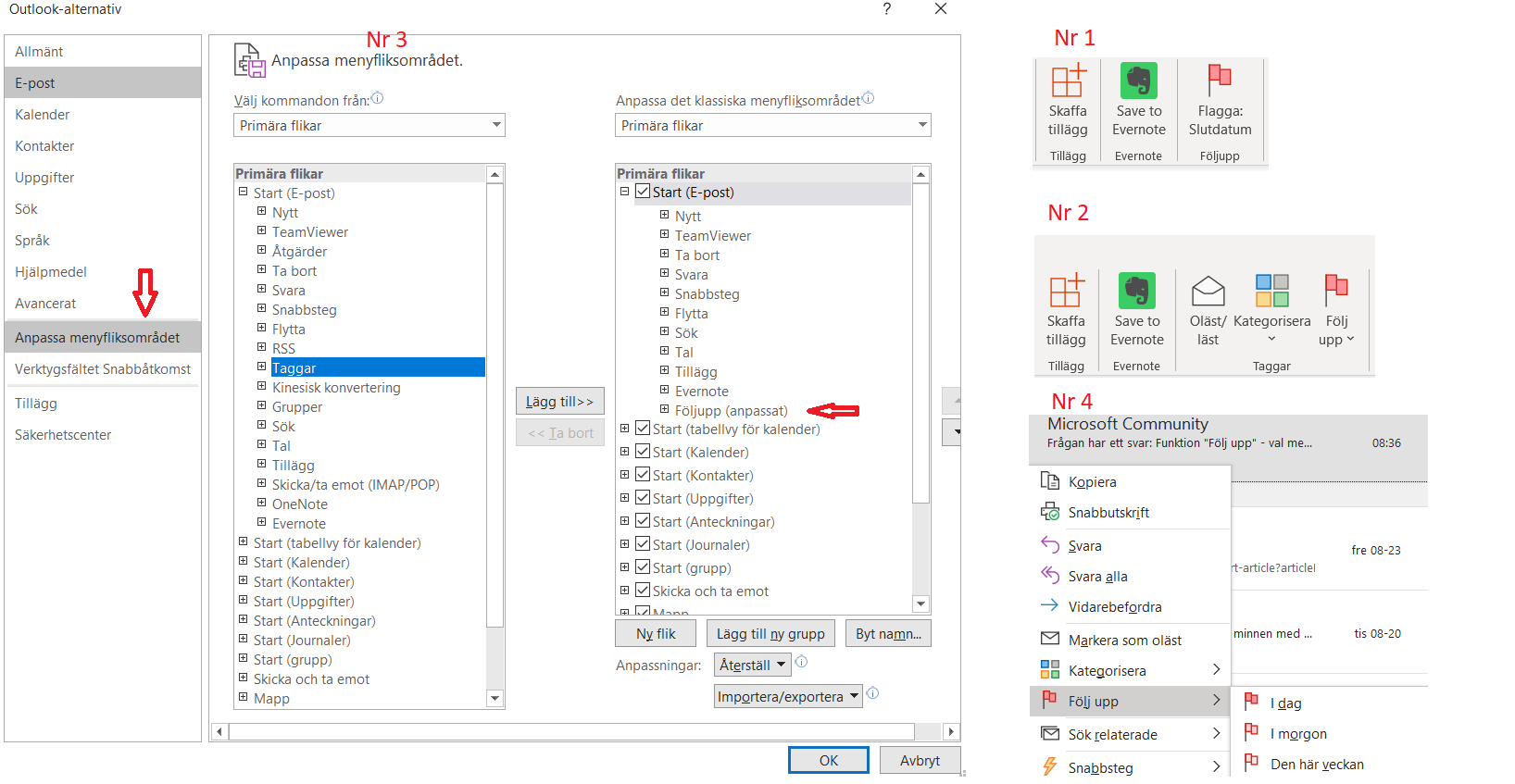Select Kinesisk konvertering in left list
The image size is (1515, 784).
click(336, 387)
